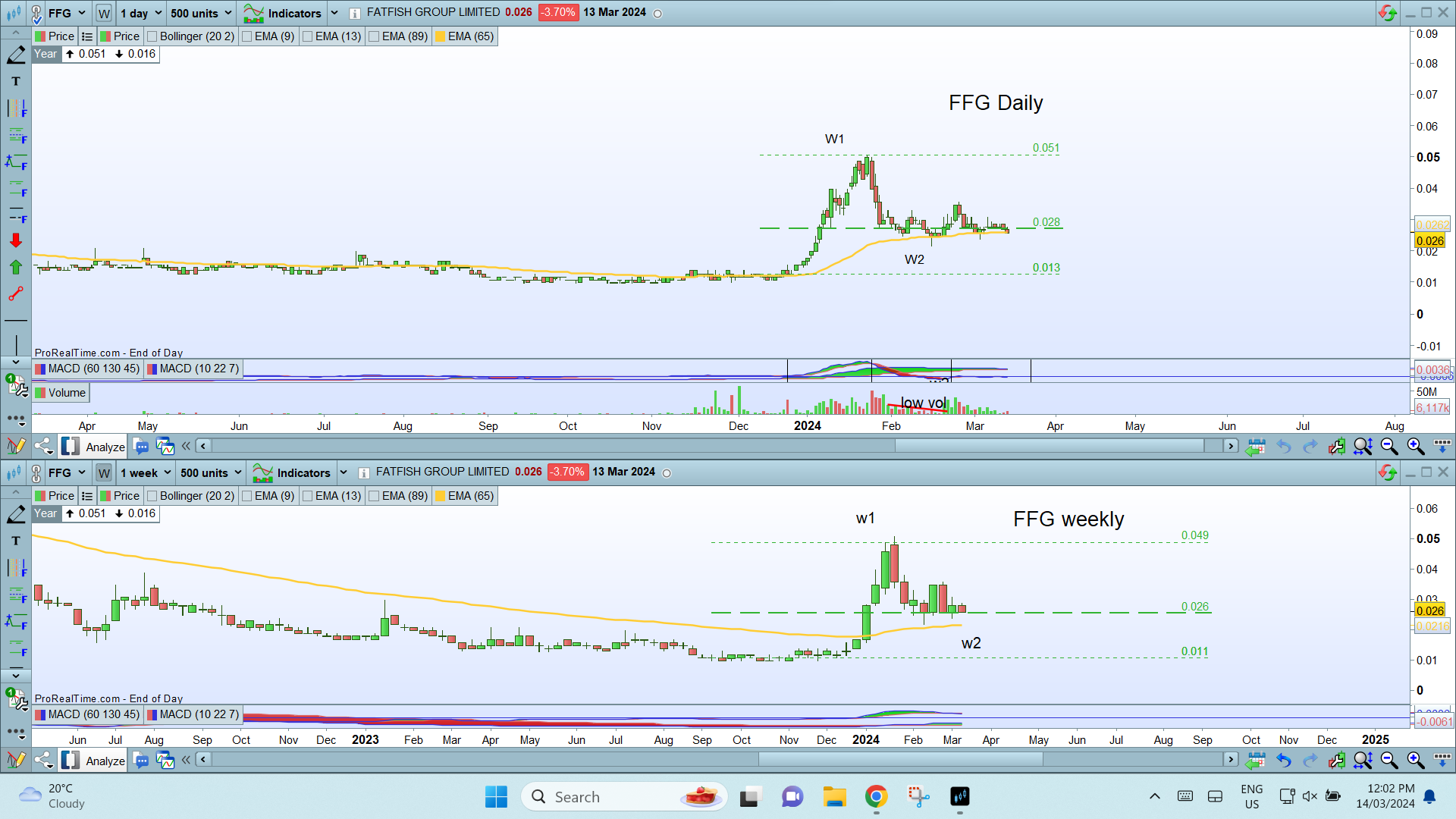Open FFG symbol dropdown in daily chart
Viewport: 1456px width, 819px height.
[x=67, y=13]
